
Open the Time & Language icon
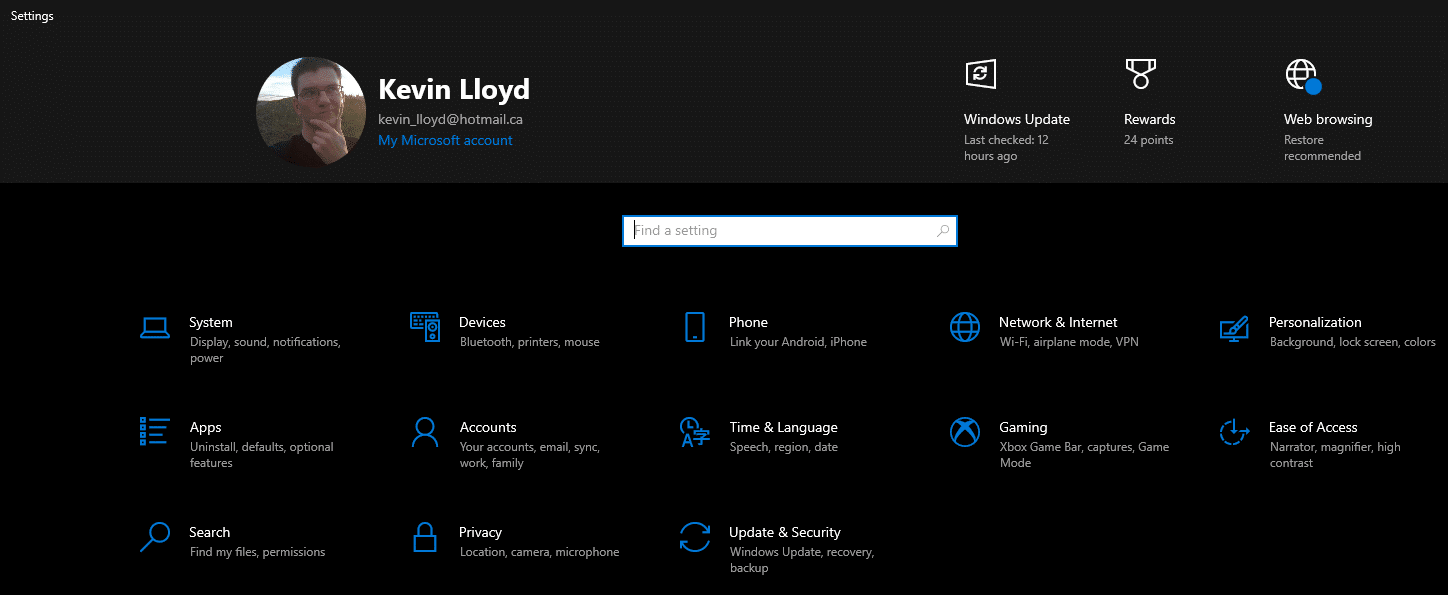695,432
